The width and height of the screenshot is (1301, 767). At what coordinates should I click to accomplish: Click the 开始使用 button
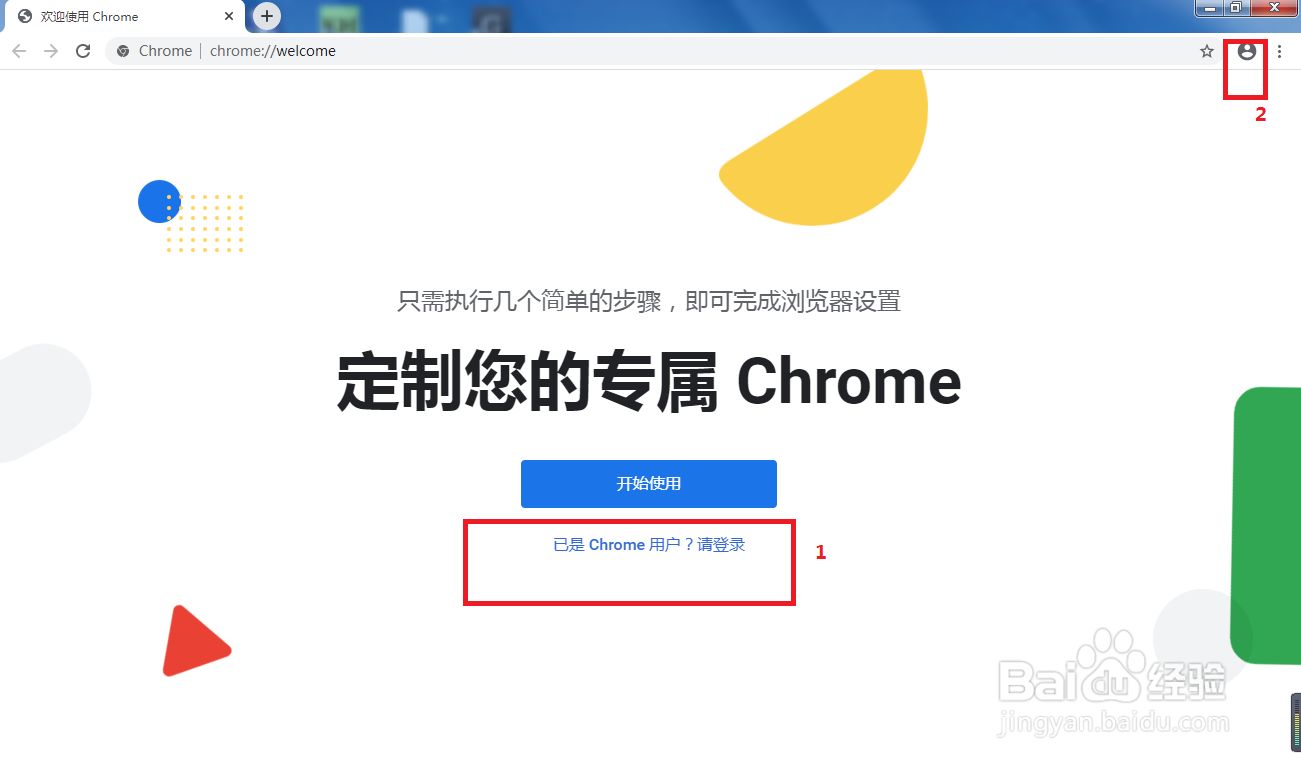[x=648, y=484]
